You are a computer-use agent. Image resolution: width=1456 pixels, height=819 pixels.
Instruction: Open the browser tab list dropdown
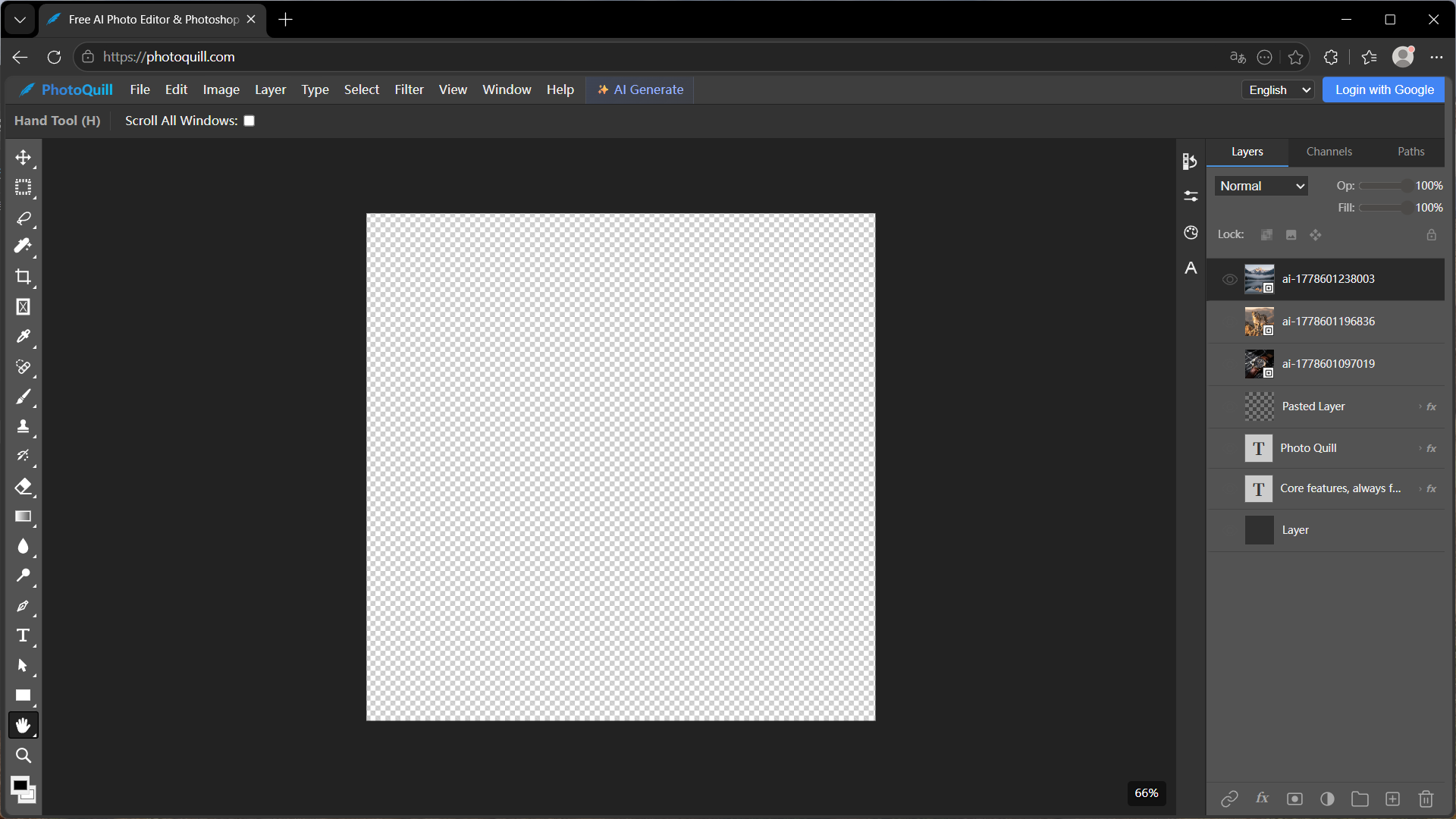(x=20, y=20)
